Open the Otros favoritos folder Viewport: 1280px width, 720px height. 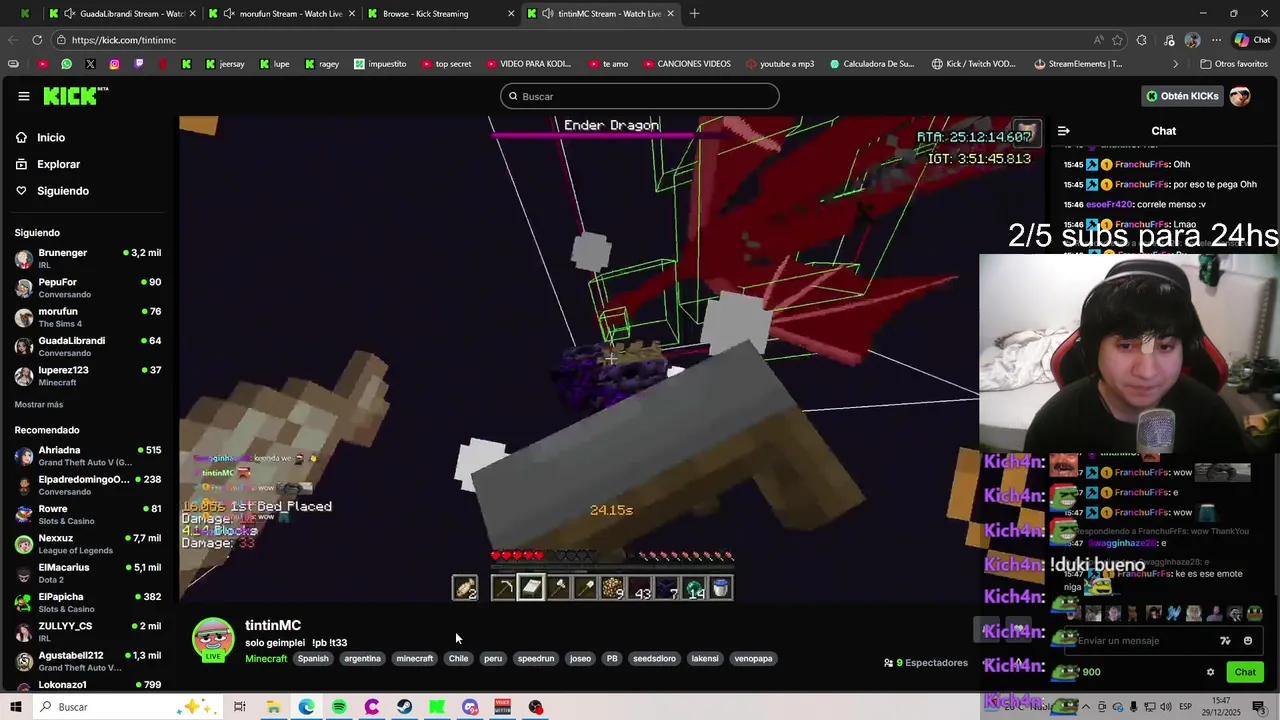click(x=1233, y=64)
